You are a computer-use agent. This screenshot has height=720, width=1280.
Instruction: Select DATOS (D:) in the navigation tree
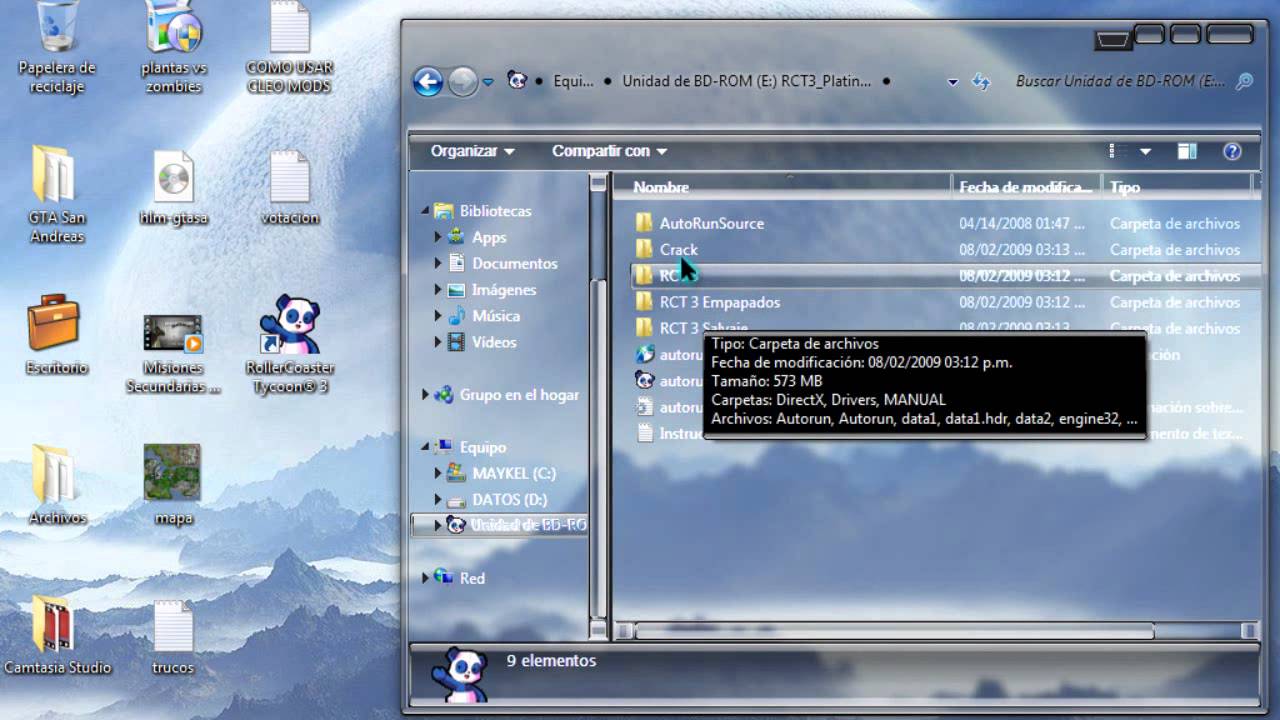(510, 499)
